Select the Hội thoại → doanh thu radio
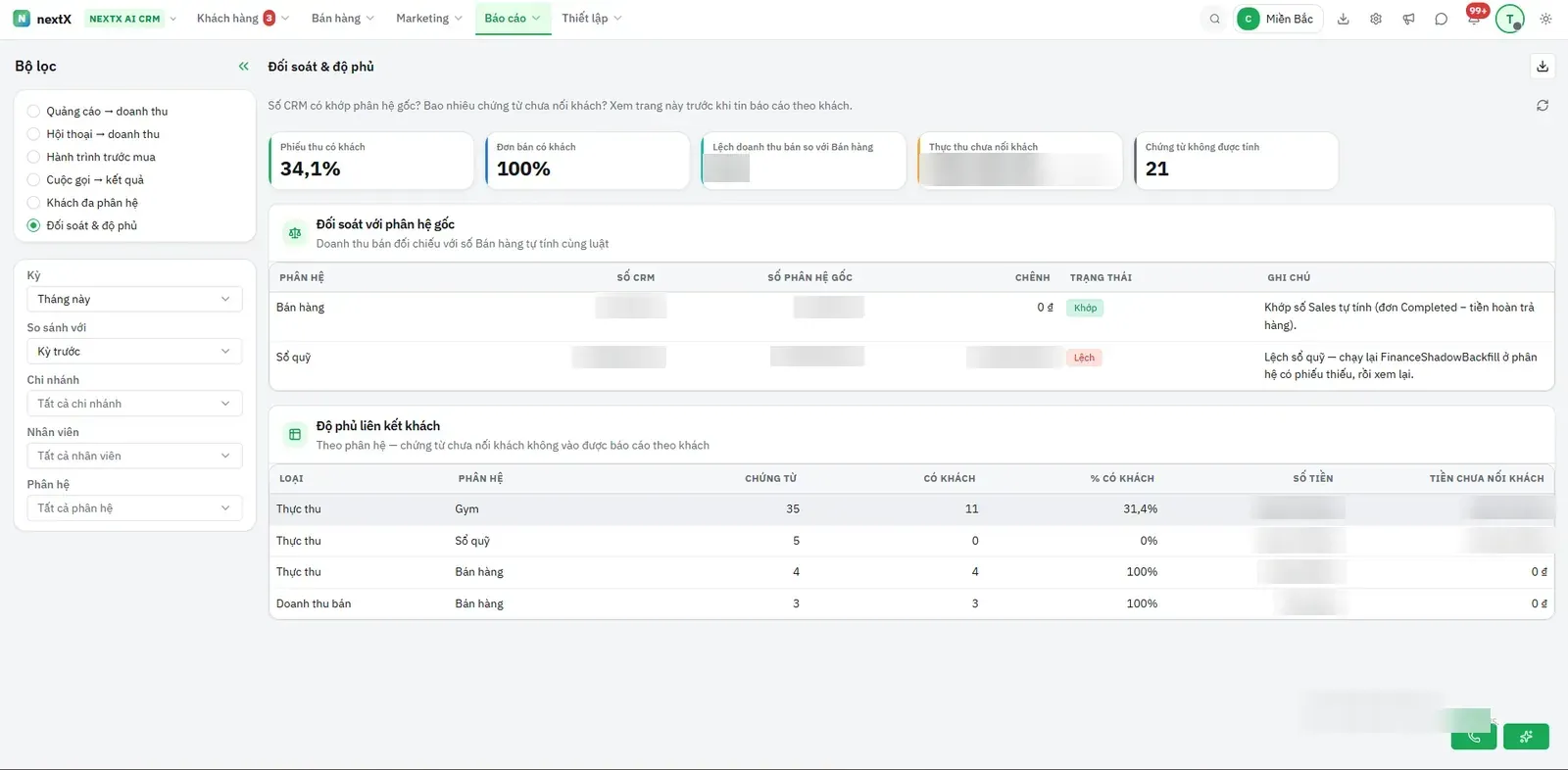The image size is (1568, 770). coord(33,133)
